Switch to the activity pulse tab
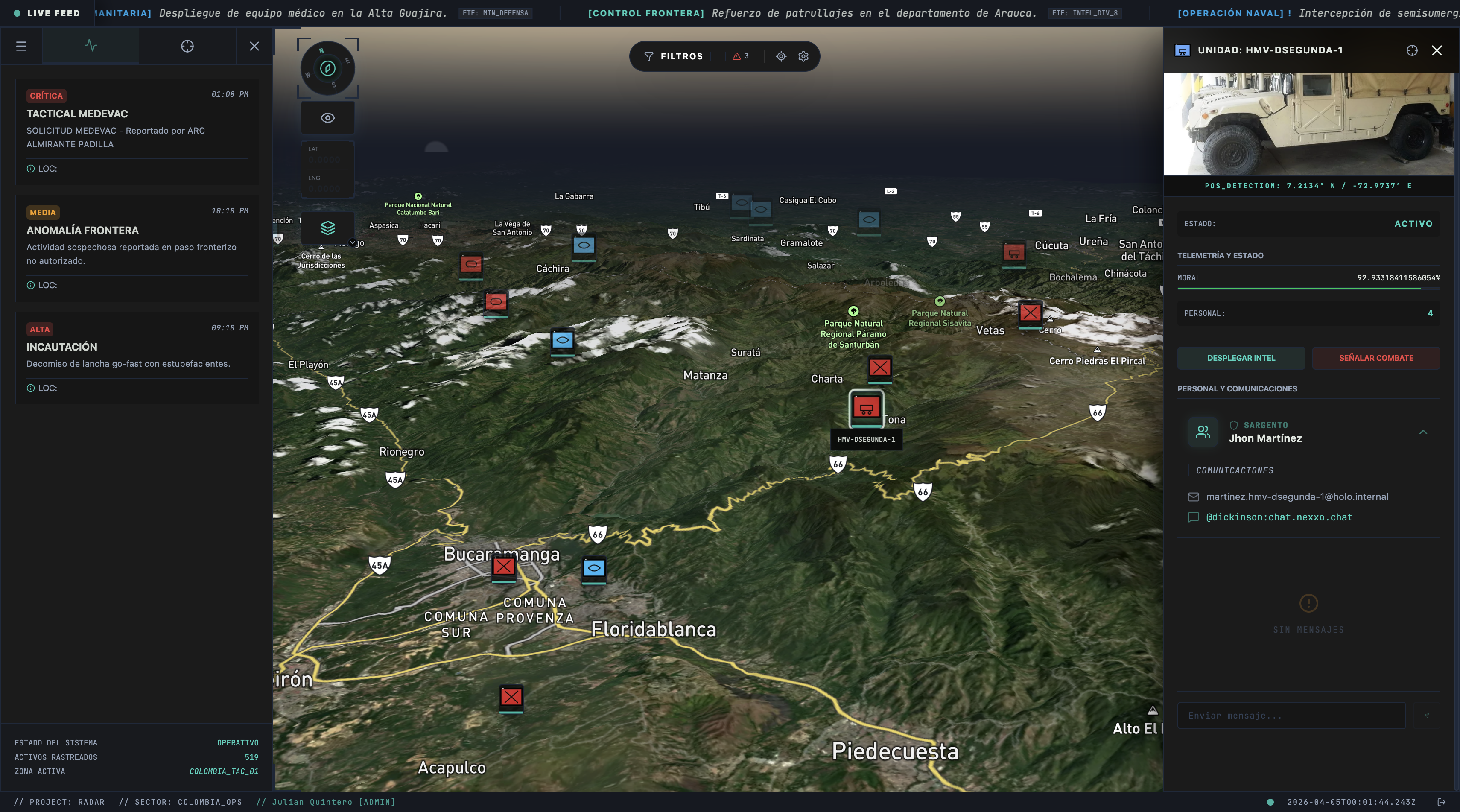Viewport: 1460px width, 812px height. point(91,46)
